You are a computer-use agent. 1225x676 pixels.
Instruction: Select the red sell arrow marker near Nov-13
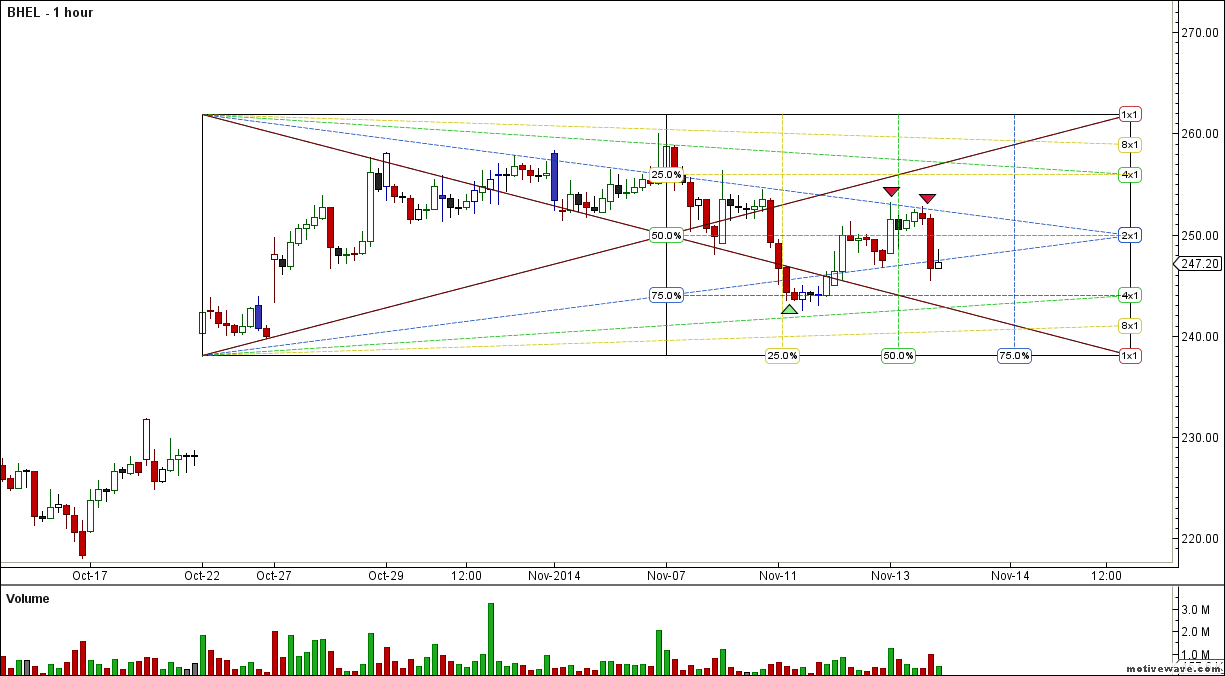coord(890,190)
